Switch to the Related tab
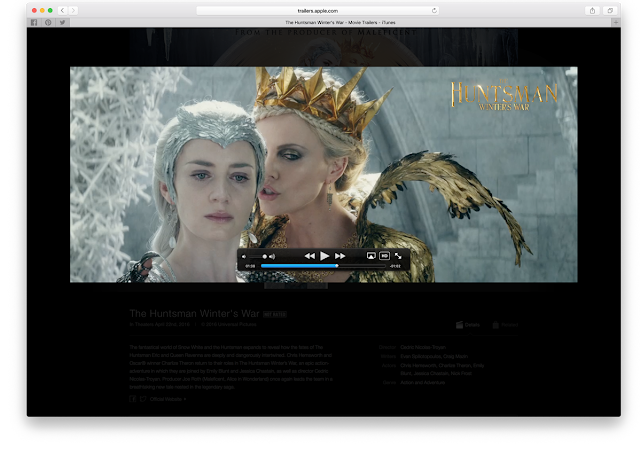The width and height of the screenshot is (640, 454). pyautogui.click(x=505, y=325)
